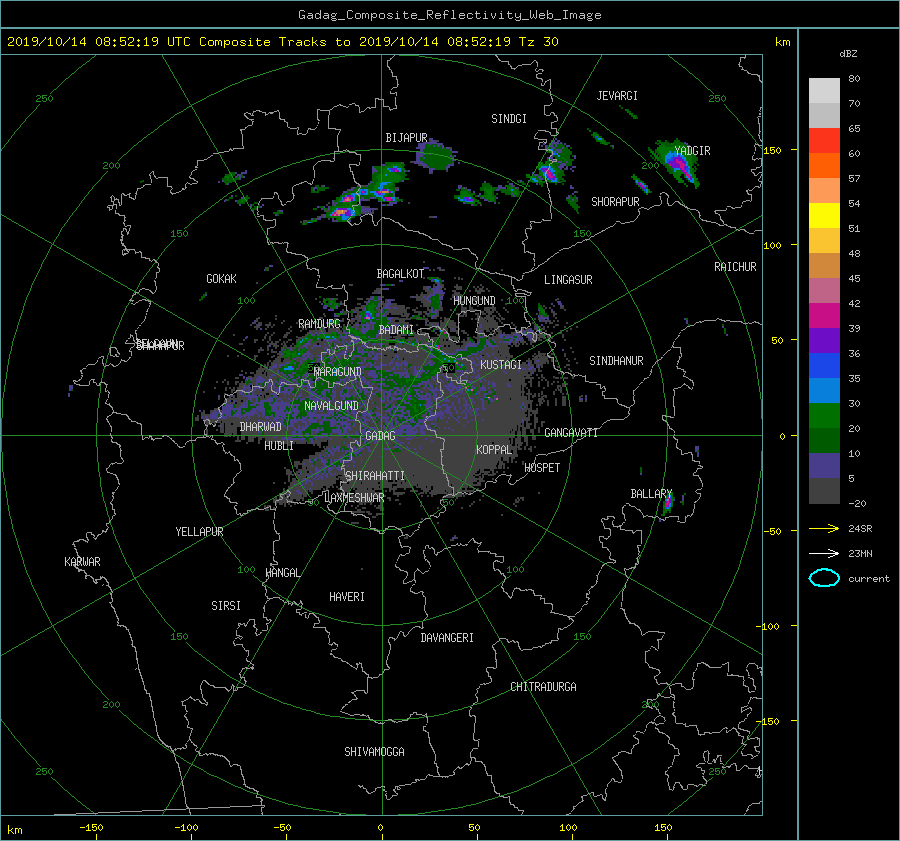Click the storm echo cell near BALLARY
Image resolution: width=900 pixels, height=841 pixels.
click(x=667, y=503)
